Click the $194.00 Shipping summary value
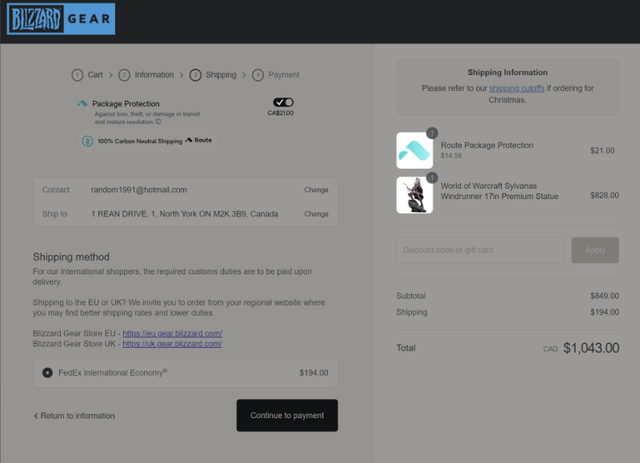 tap(604, 312)
